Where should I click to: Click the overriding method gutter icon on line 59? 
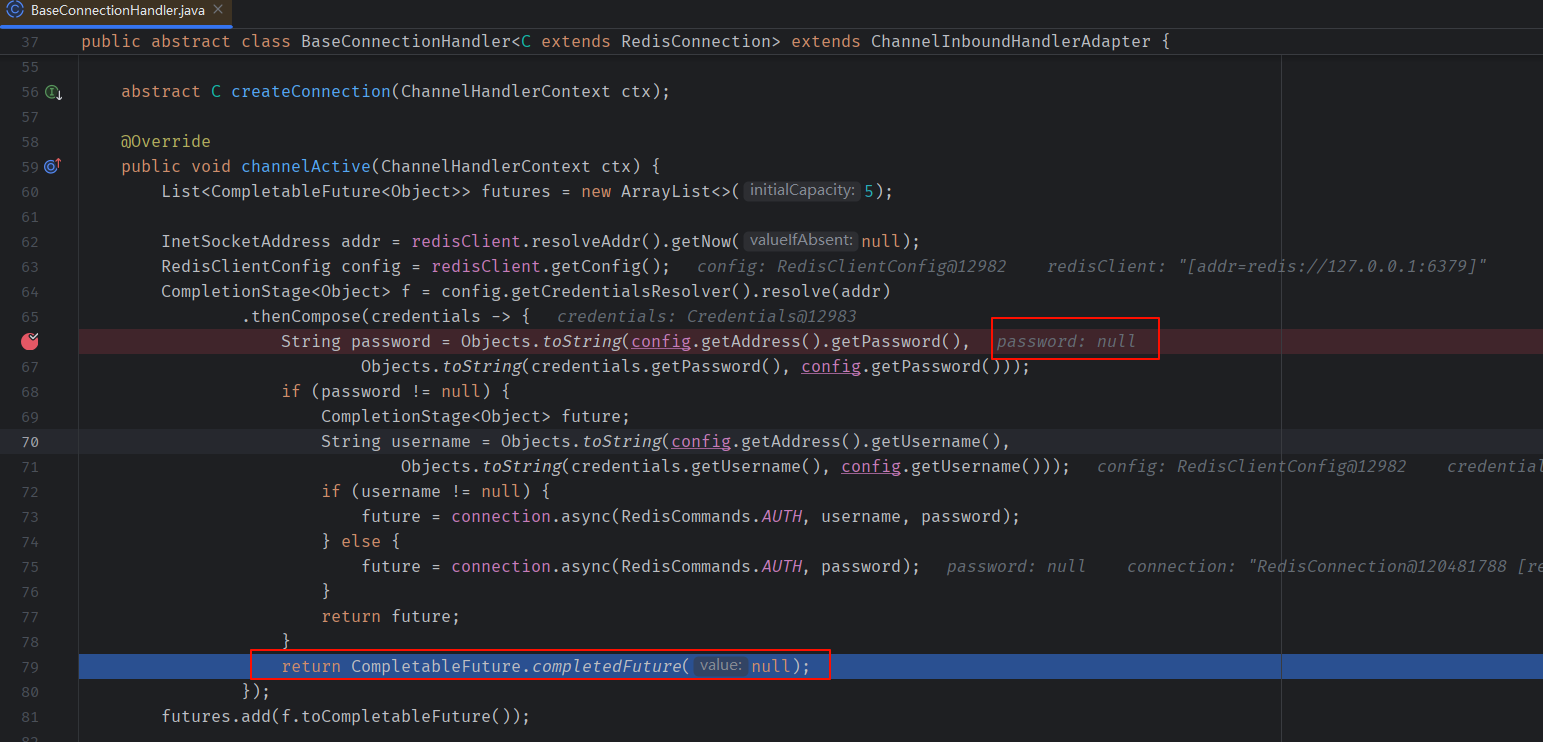tap(52, 166)
